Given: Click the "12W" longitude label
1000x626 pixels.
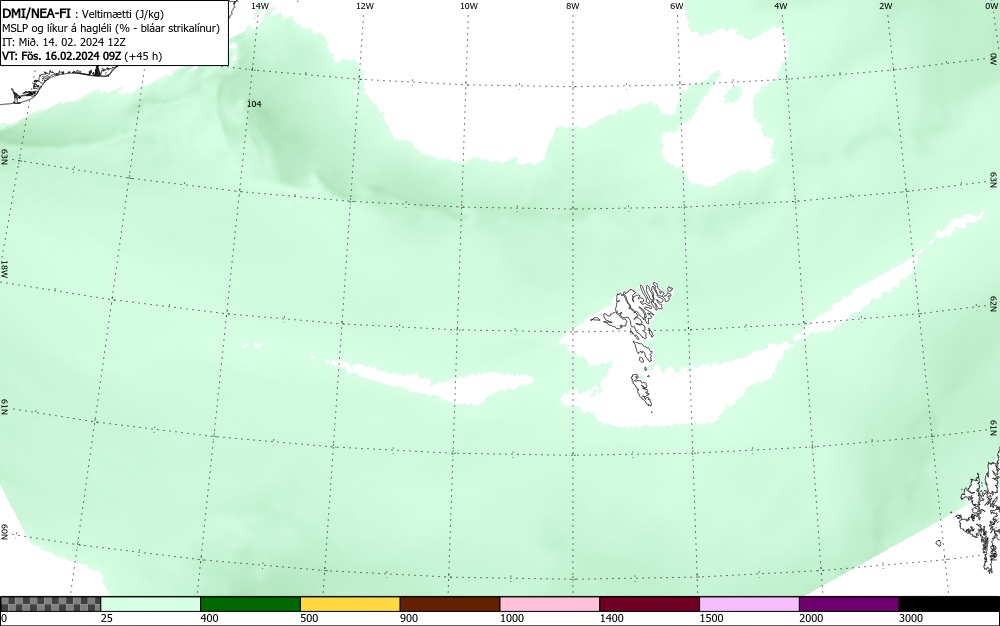Looking at the screenshot, I should pyautogui.click(x=365, y=6).
